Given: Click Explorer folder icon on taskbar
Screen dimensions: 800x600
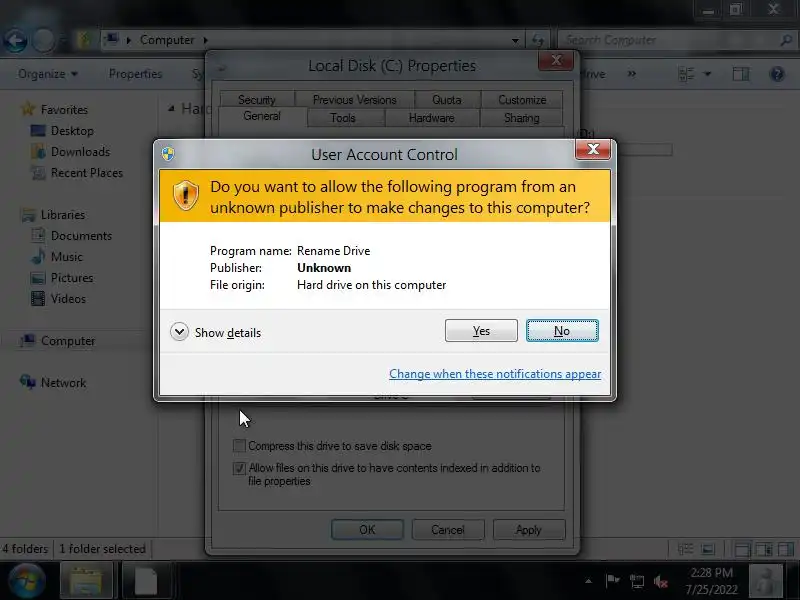Looking at the screenshot, I should pos(86,580).
